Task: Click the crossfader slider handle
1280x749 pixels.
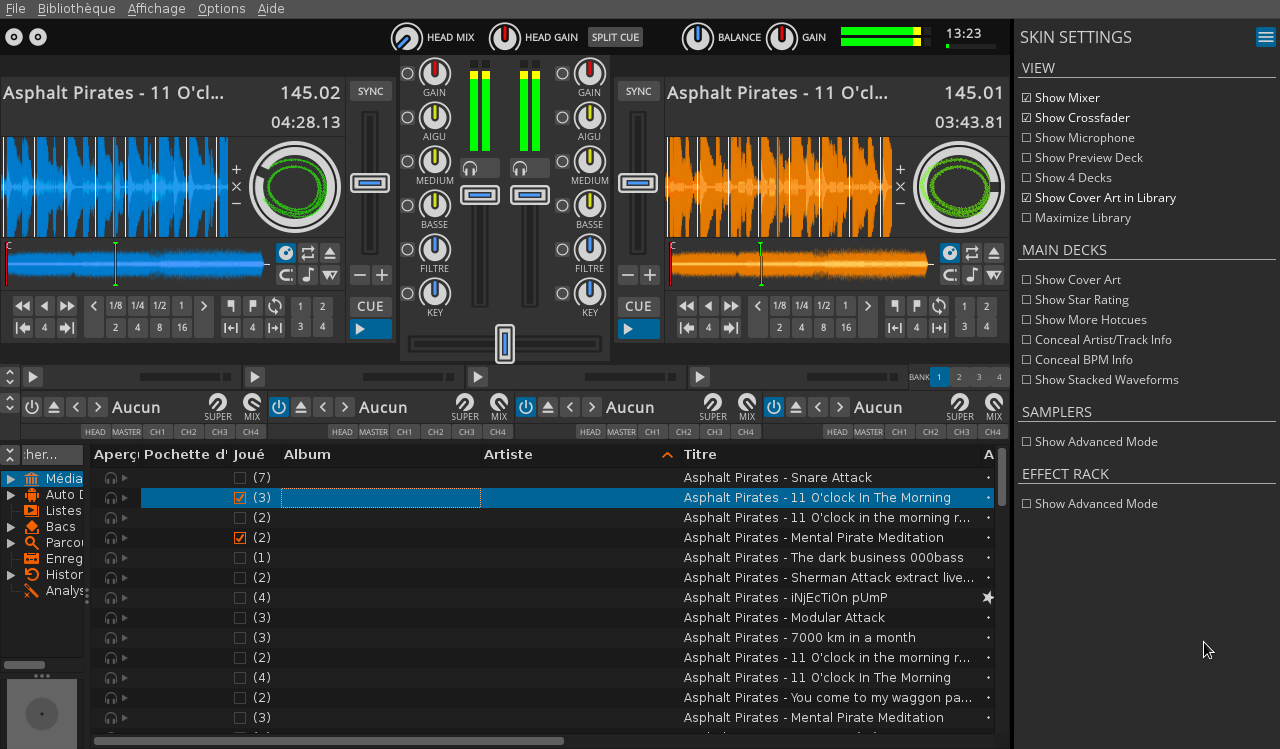Action: coord(505,343)
